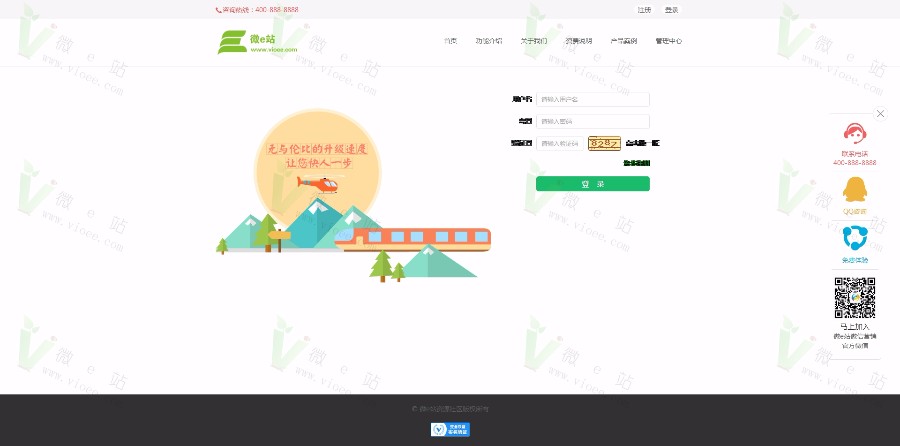Click the green link above the login button
Image resolution: width=900 pixels, height=446 pixels.
click(637, 163)
